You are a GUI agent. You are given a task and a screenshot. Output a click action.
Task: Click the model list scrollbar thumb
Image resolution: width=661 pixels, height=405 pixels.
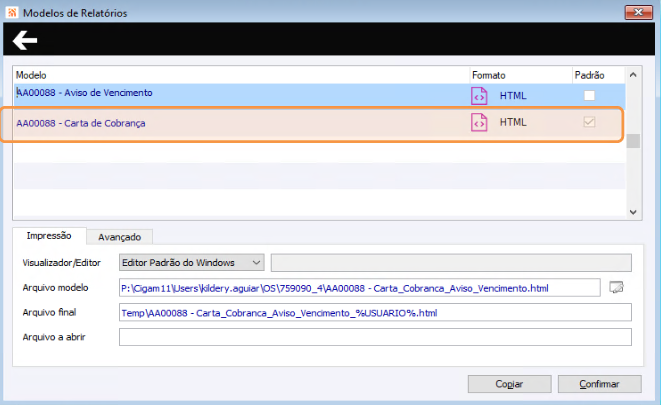[x=633, y=141]
